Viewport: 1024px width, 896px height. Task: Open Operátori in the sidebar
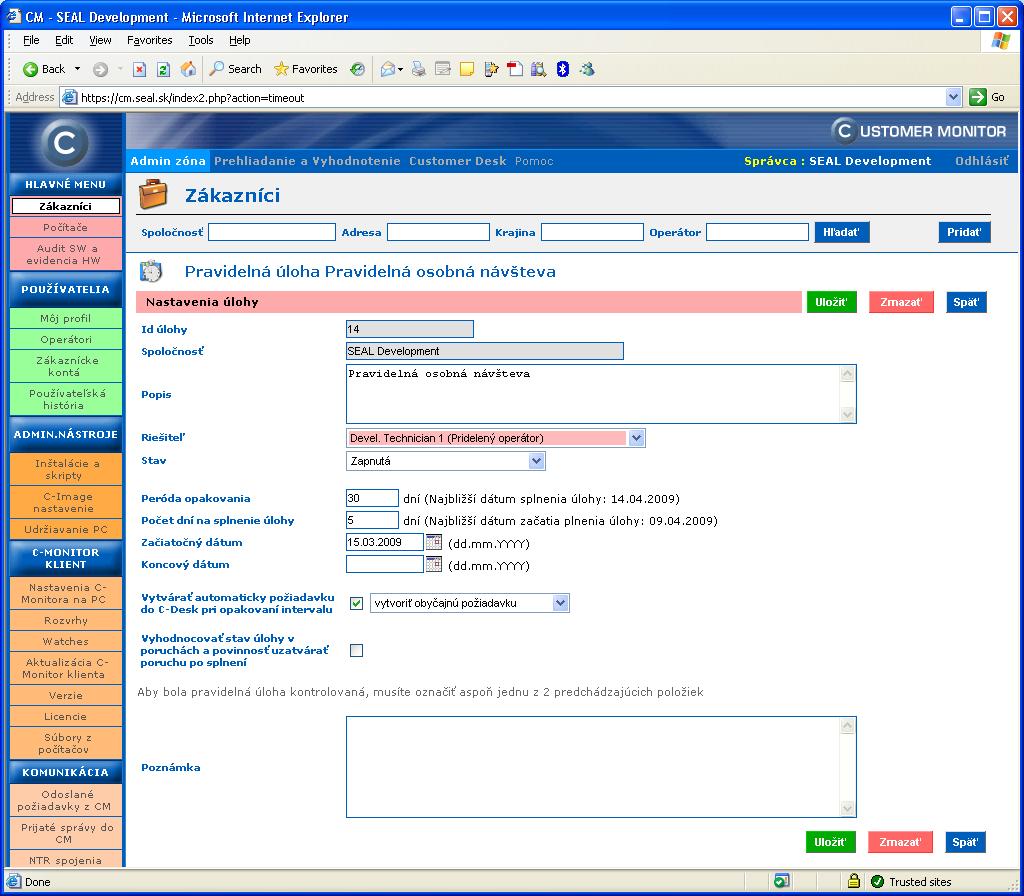tap(65, 340)
